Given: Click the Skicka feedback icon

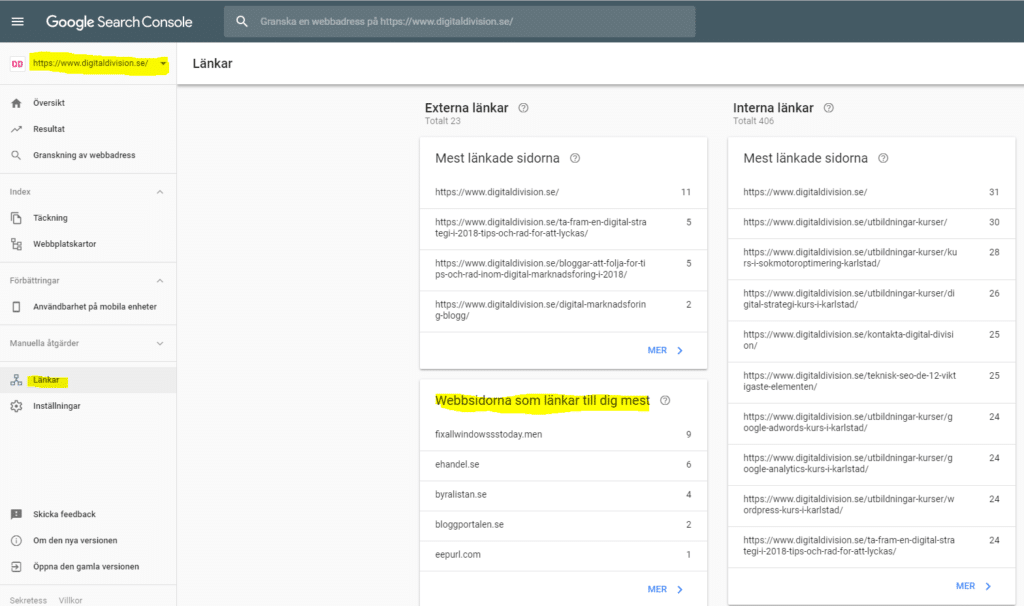Looking at the screenshot, I should tap(16, 515).
